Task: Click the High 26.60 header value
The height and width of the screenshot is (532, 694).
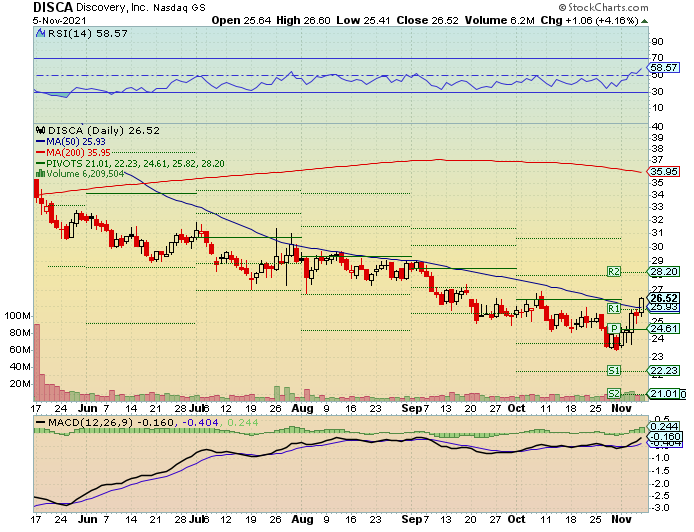Action: (x=303, y=20)
